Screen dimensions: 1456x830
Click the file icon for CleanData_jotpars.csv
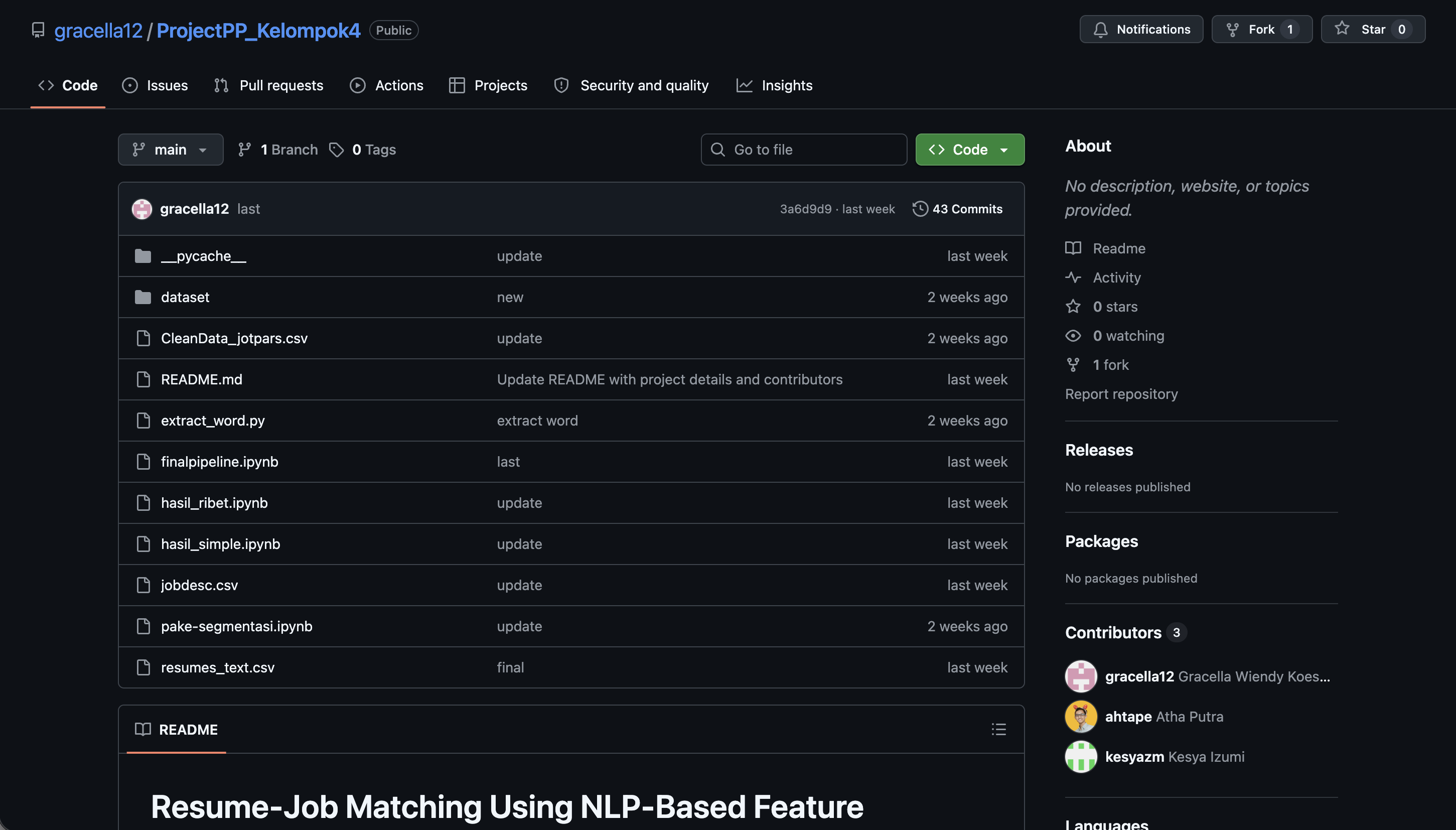coord(143,338)
